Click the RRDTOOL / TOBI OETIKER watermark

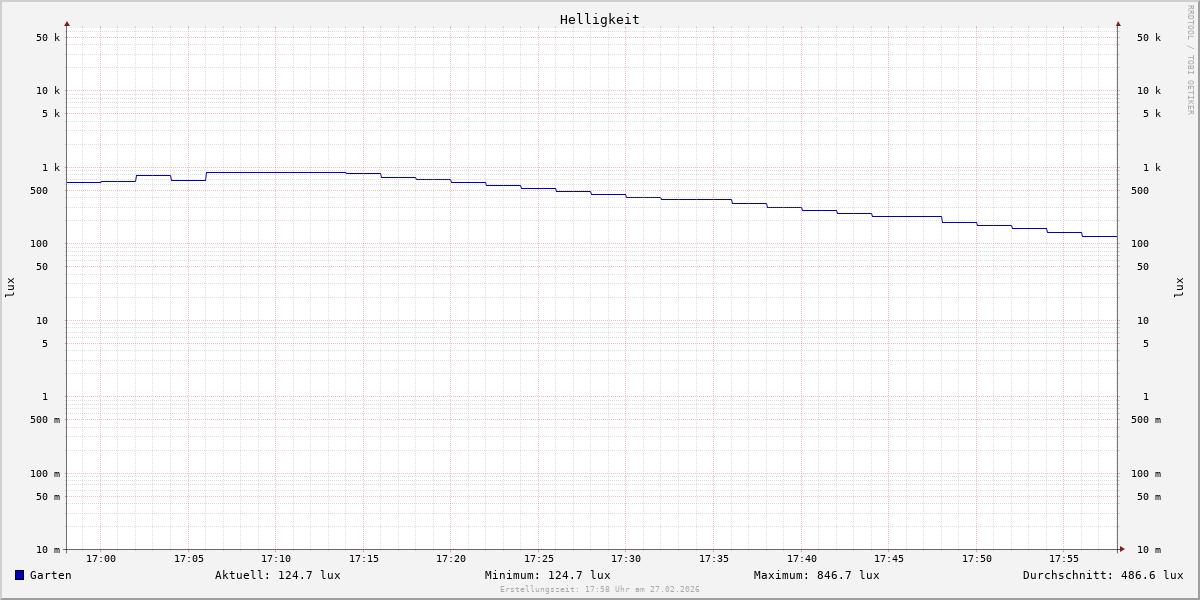tap(1190, 60)
